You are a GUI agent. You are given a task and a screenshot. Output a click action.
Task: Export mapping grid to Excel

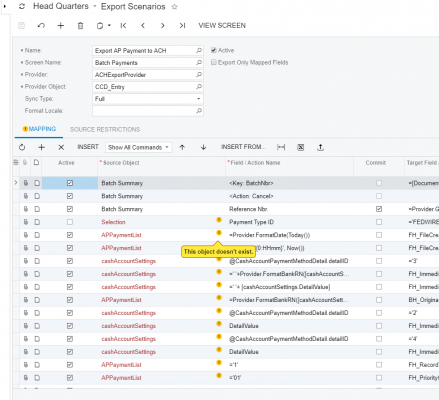pos(301,147)
